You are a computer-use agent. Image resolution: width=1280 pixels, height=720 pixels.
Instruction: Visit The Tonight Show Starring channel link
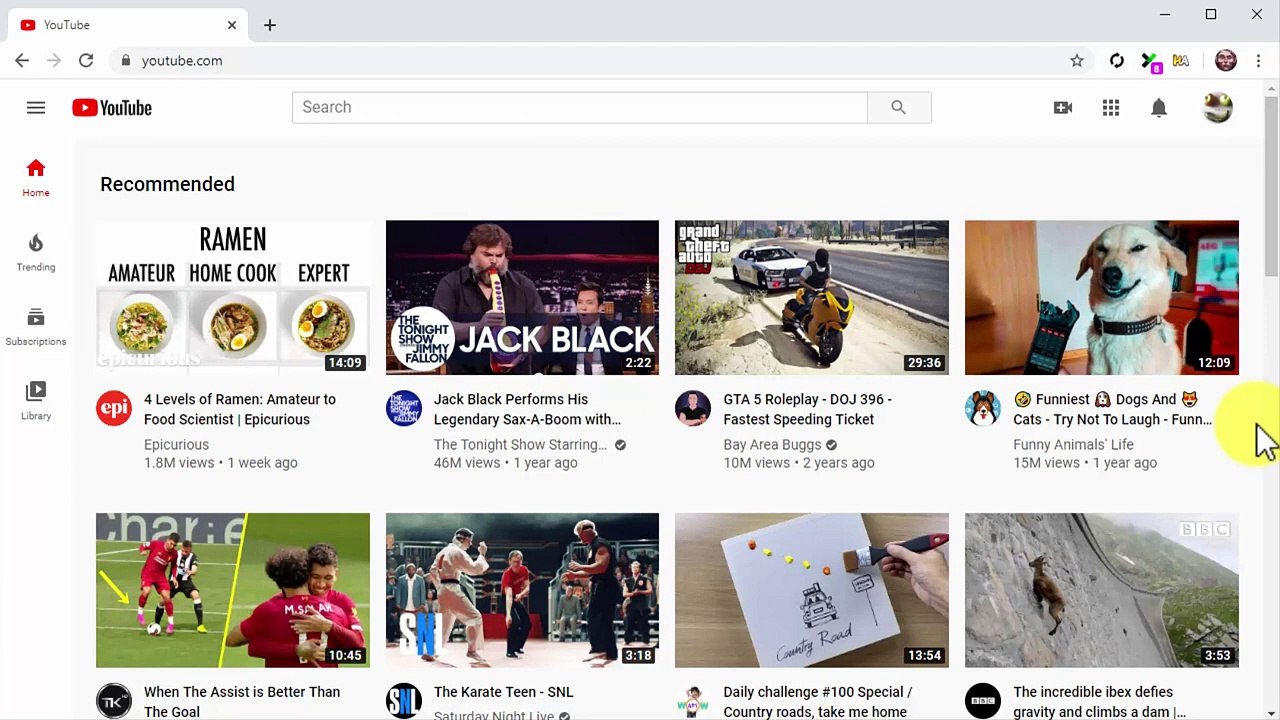point(521,445)
